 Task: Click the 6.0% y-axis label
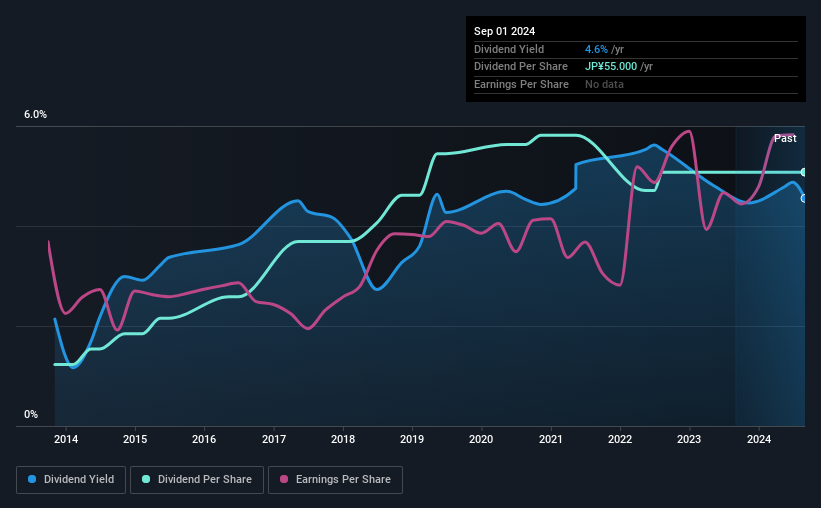coord(36,115)
